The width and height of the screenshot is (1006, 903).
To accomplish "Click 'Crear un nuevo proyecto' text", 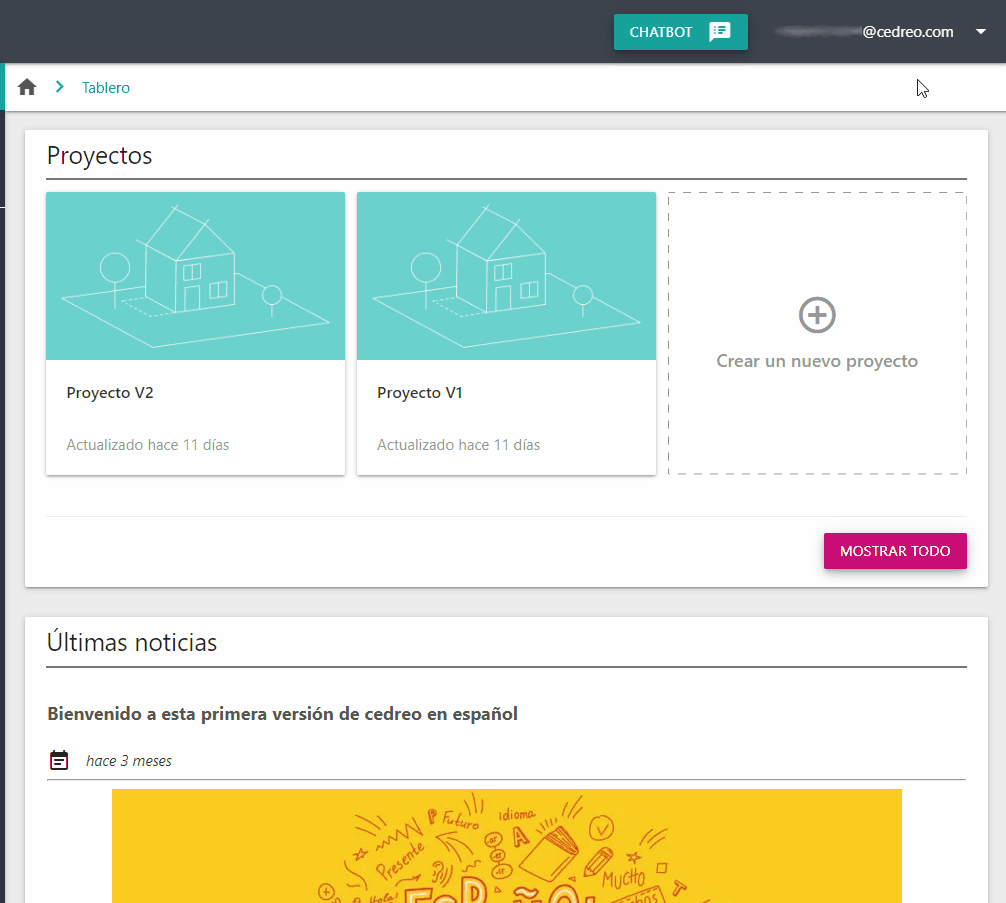I will click(x=817, y=361).
